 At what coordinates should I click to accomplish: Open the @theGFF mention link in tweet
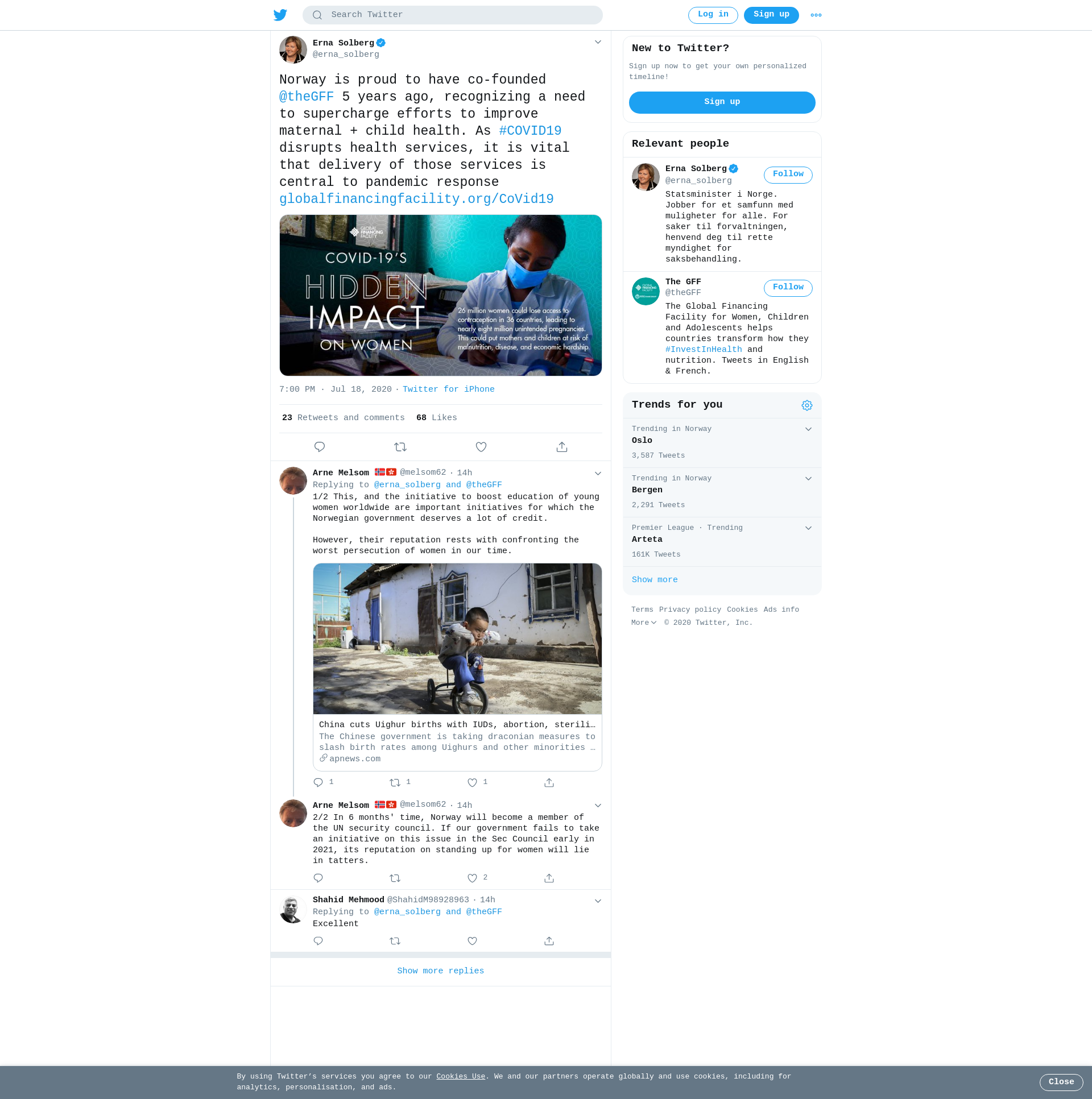point(306,97)
